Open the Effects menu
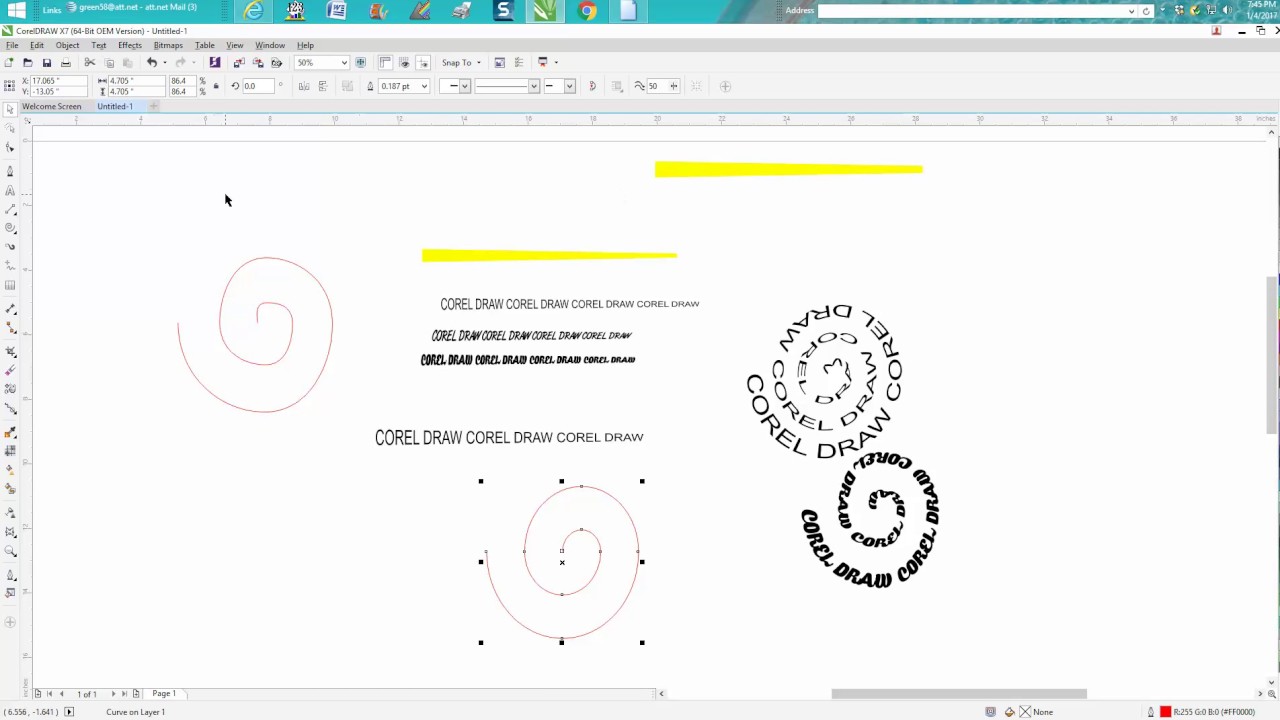 (x=129, y=45)
